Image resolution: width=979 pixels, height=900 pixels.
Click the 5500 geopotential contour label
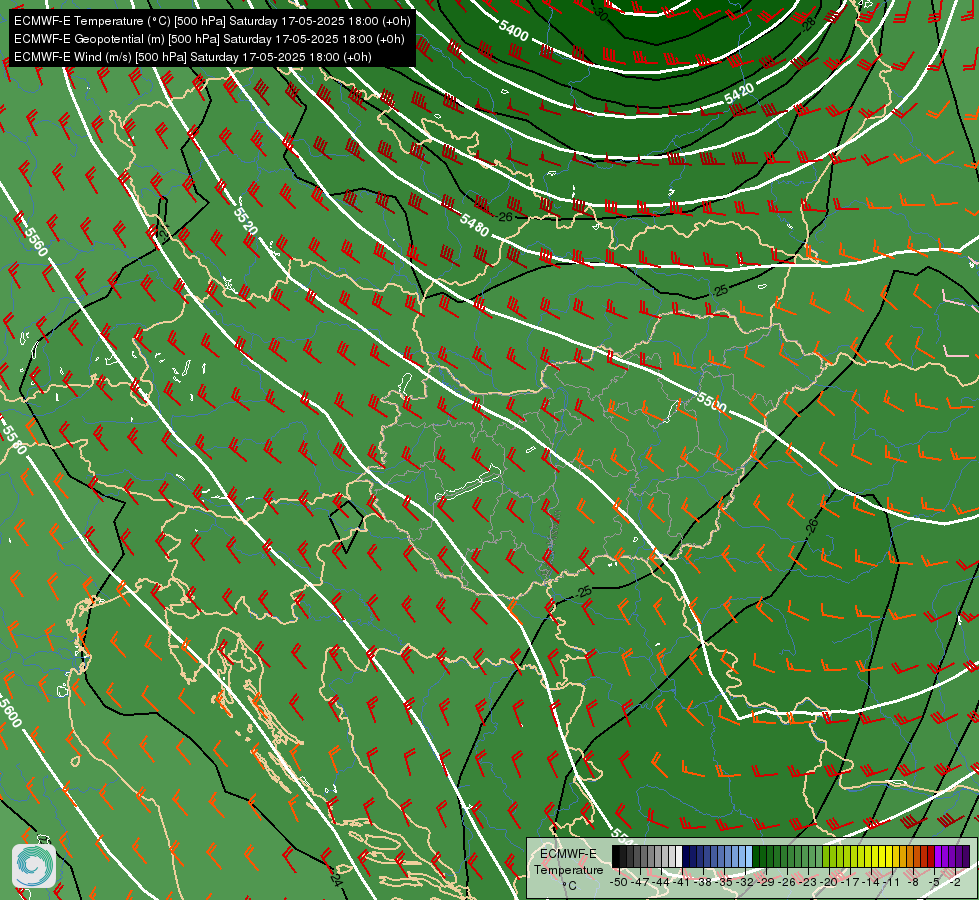pyautogui.click(x=712, y=403)
